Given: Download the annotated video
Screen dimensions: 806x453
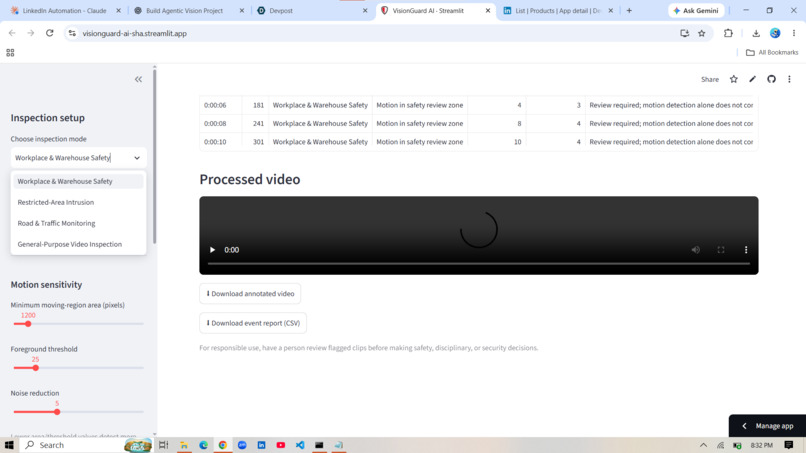Looking at the screenshot, I should tap(250, 294).
